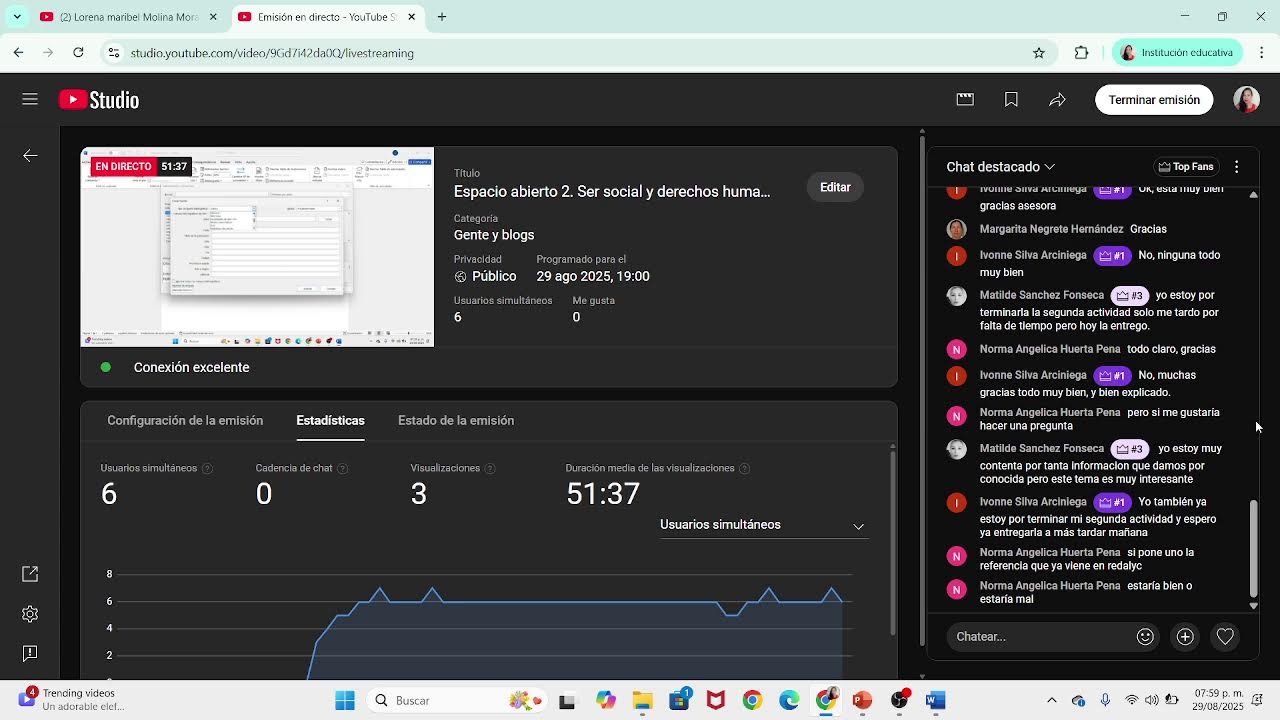Image resolution: width=1280 pixels, height=720 pixels.
Task: Open Studio settings gear in left sidebar
Action: (x=30, y=614)
